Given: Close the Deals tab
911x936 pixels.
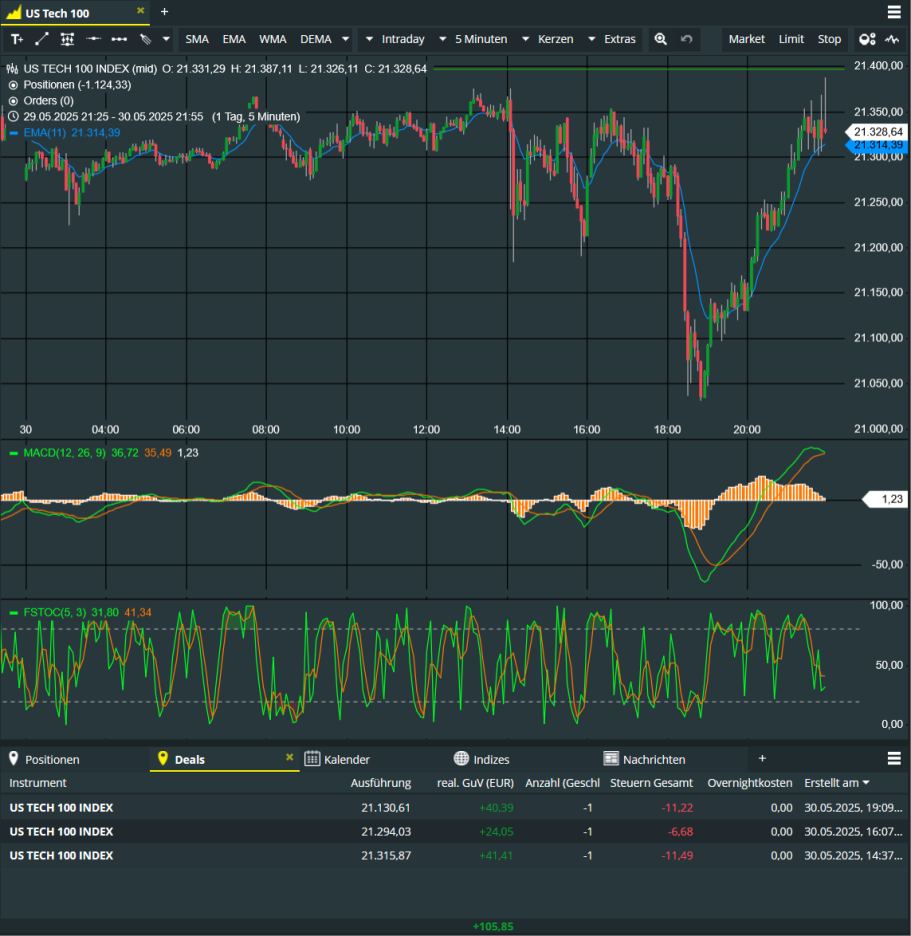Looking at the screenshot, I should pos(290,757).
